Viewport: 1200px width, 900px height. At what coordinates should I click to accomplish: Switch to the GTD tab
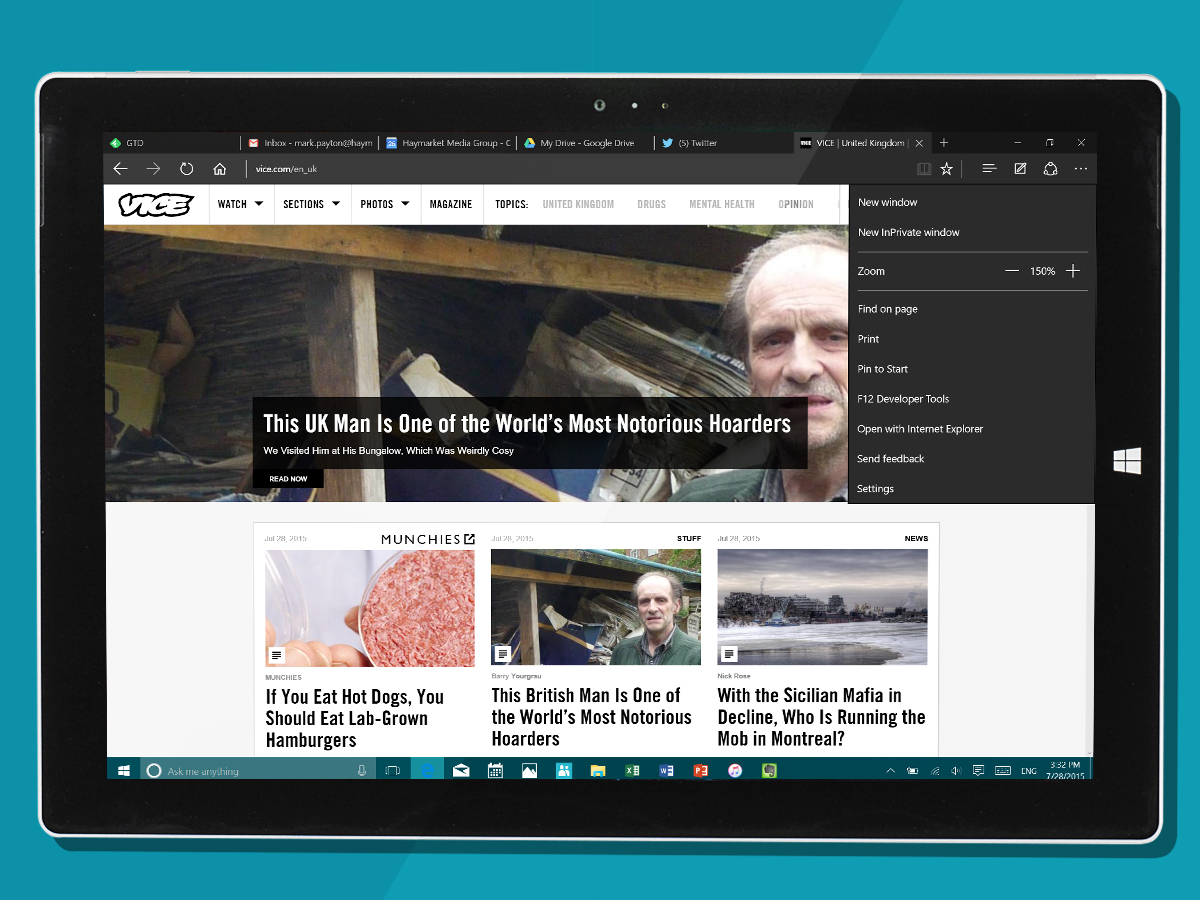pyautogui.click(x=171, y=143)
